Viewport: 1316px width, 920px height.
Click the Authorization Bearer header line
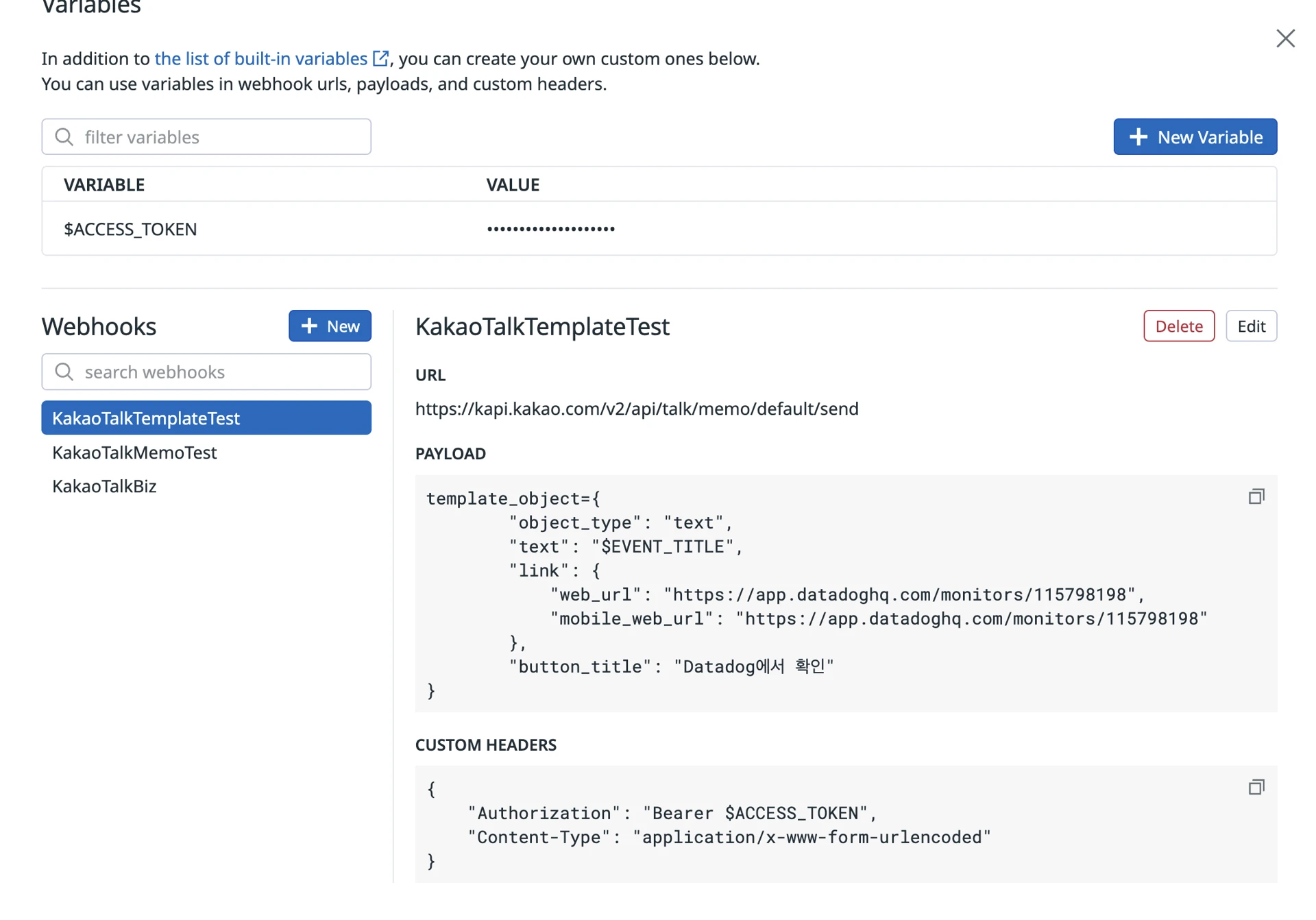coord(672,813)
